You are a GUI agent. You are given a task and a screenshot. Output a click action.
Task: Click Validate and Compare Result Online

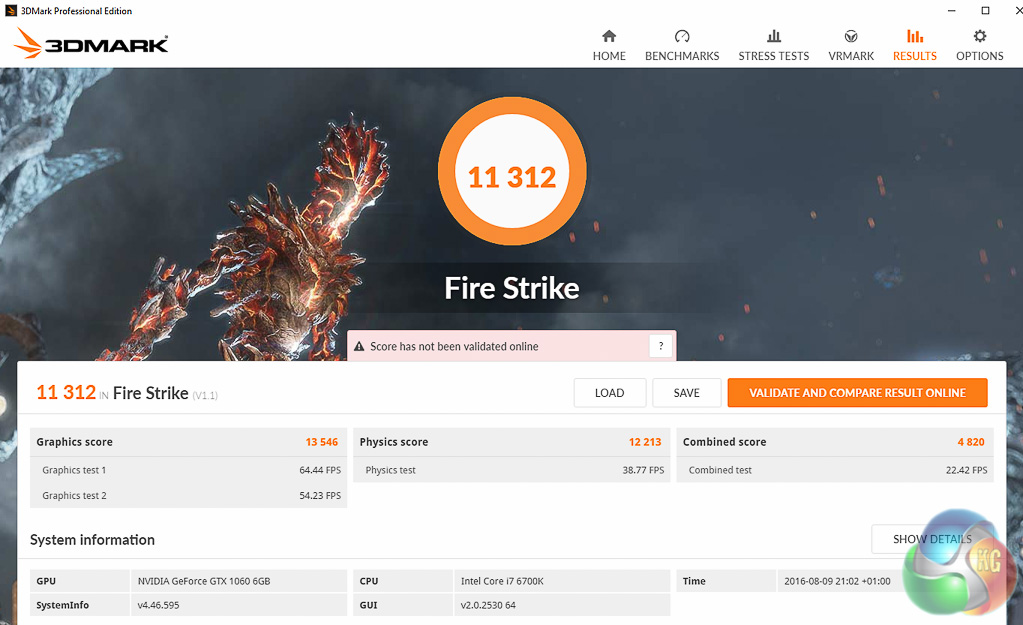coord(857,393)
